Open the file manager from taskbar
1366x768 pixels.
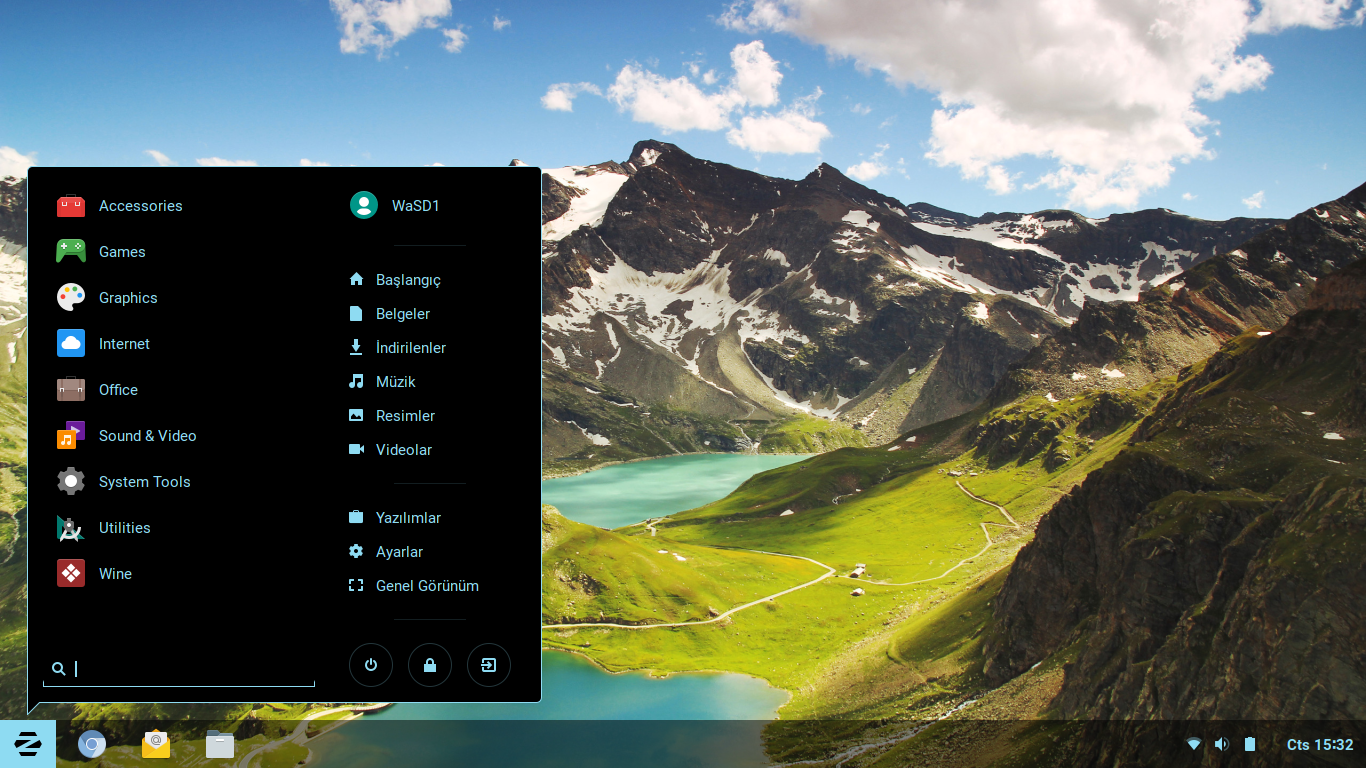pyautogui.click(x=220, y=744)
